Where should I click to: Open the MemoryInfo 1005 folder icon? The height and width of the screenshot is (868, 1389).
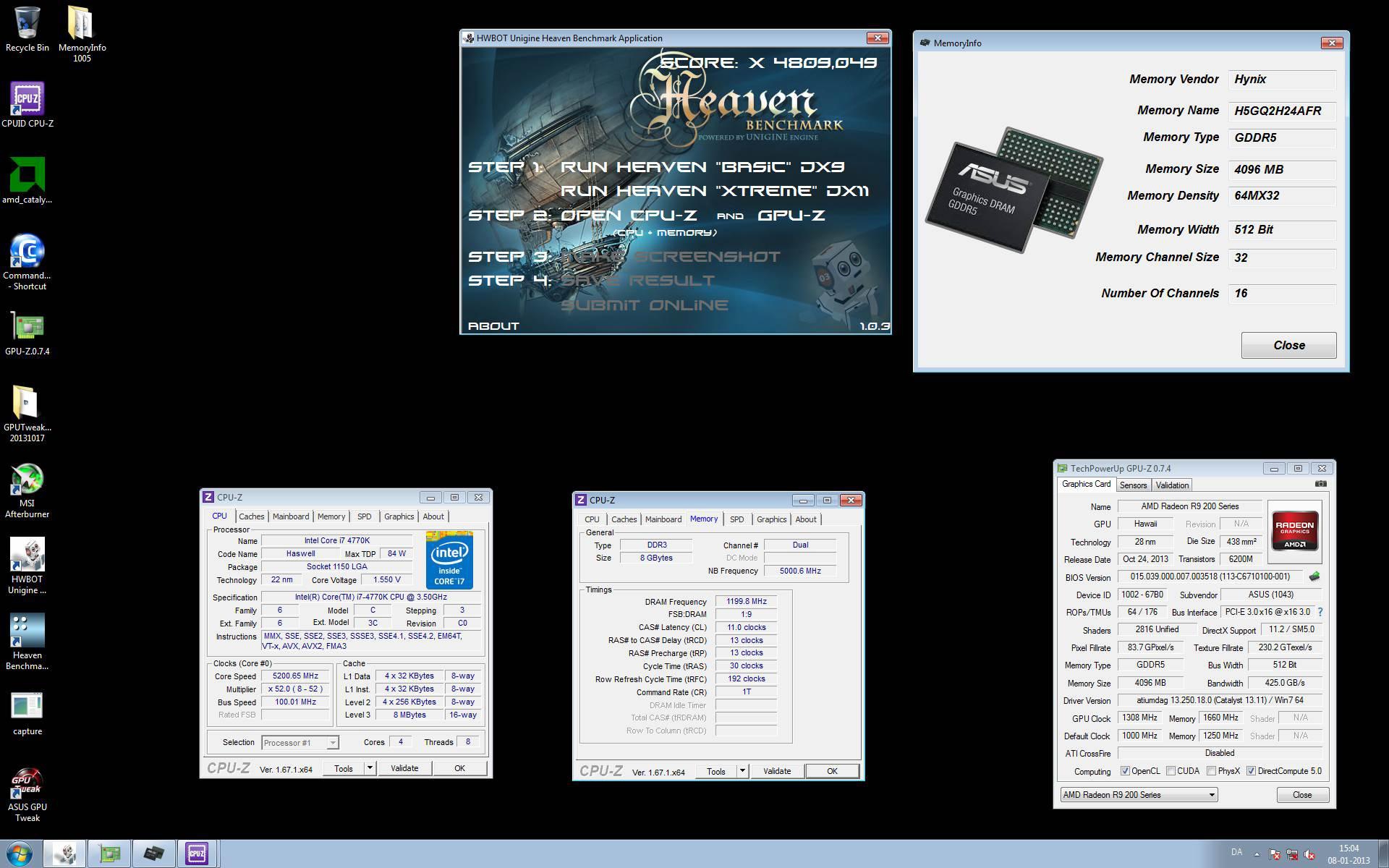point(82,34)
